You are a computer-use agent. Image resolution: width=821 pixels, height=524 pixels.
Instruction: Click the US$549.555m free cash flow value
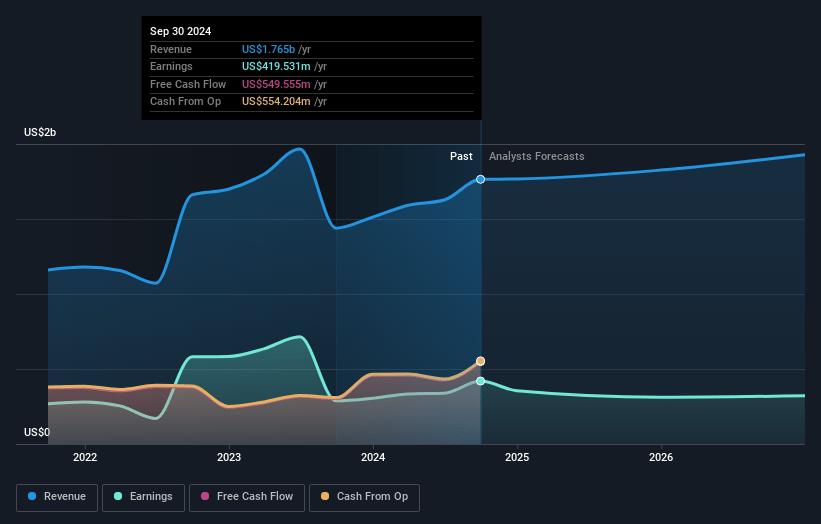pyautogui.click(x=276, y=84)
